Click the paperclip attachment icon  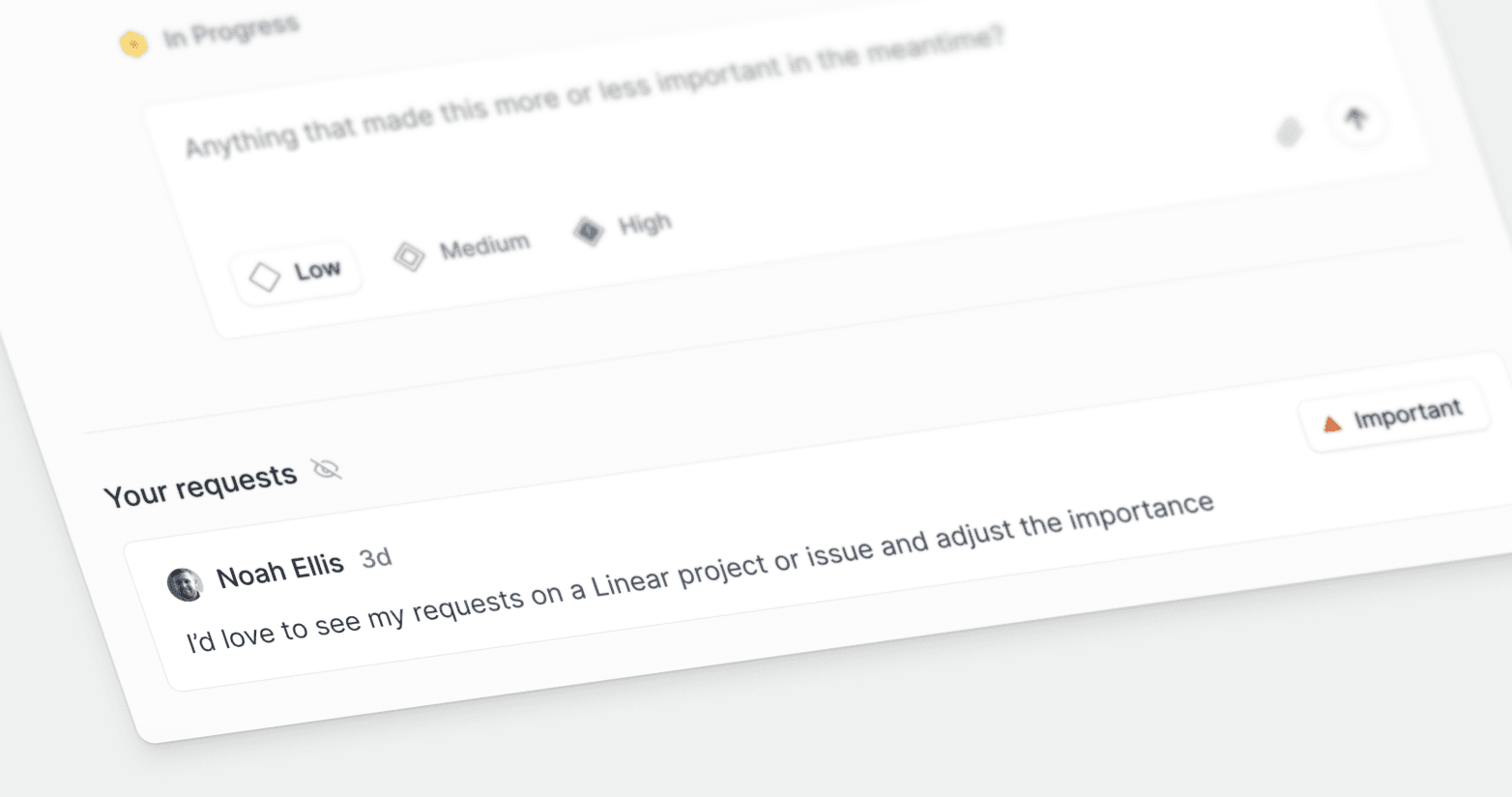point(1289,132)
